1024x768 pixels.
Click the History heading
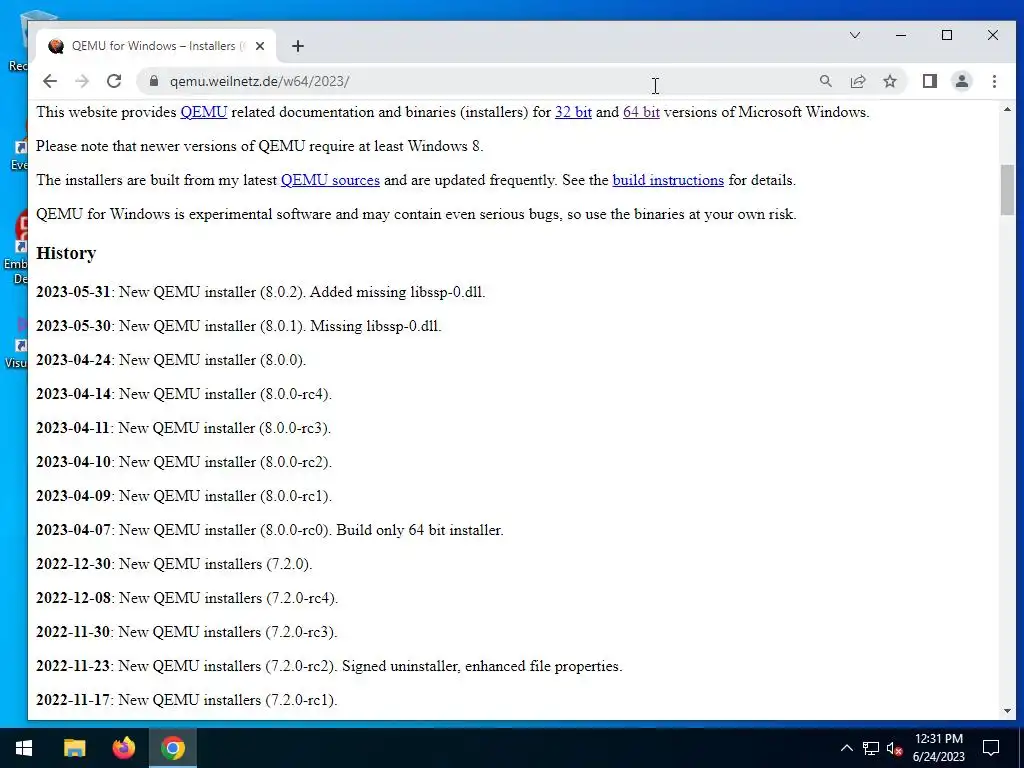[x=66, y=253]
